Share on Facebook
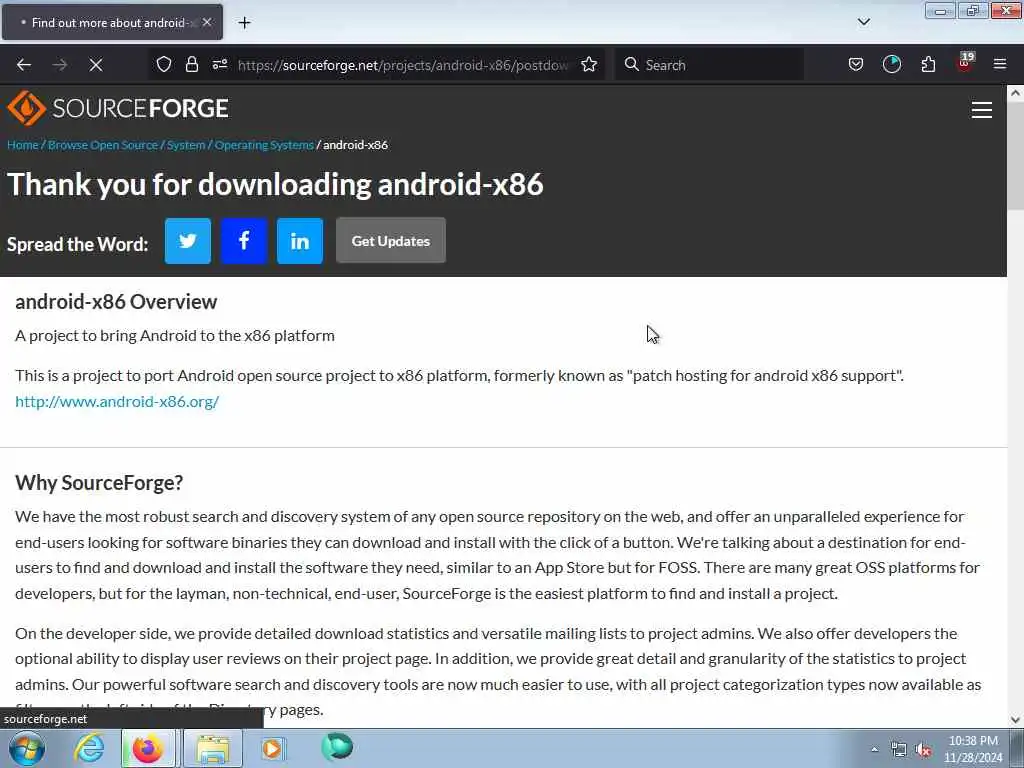1024x768 pixels. (244, 241)
